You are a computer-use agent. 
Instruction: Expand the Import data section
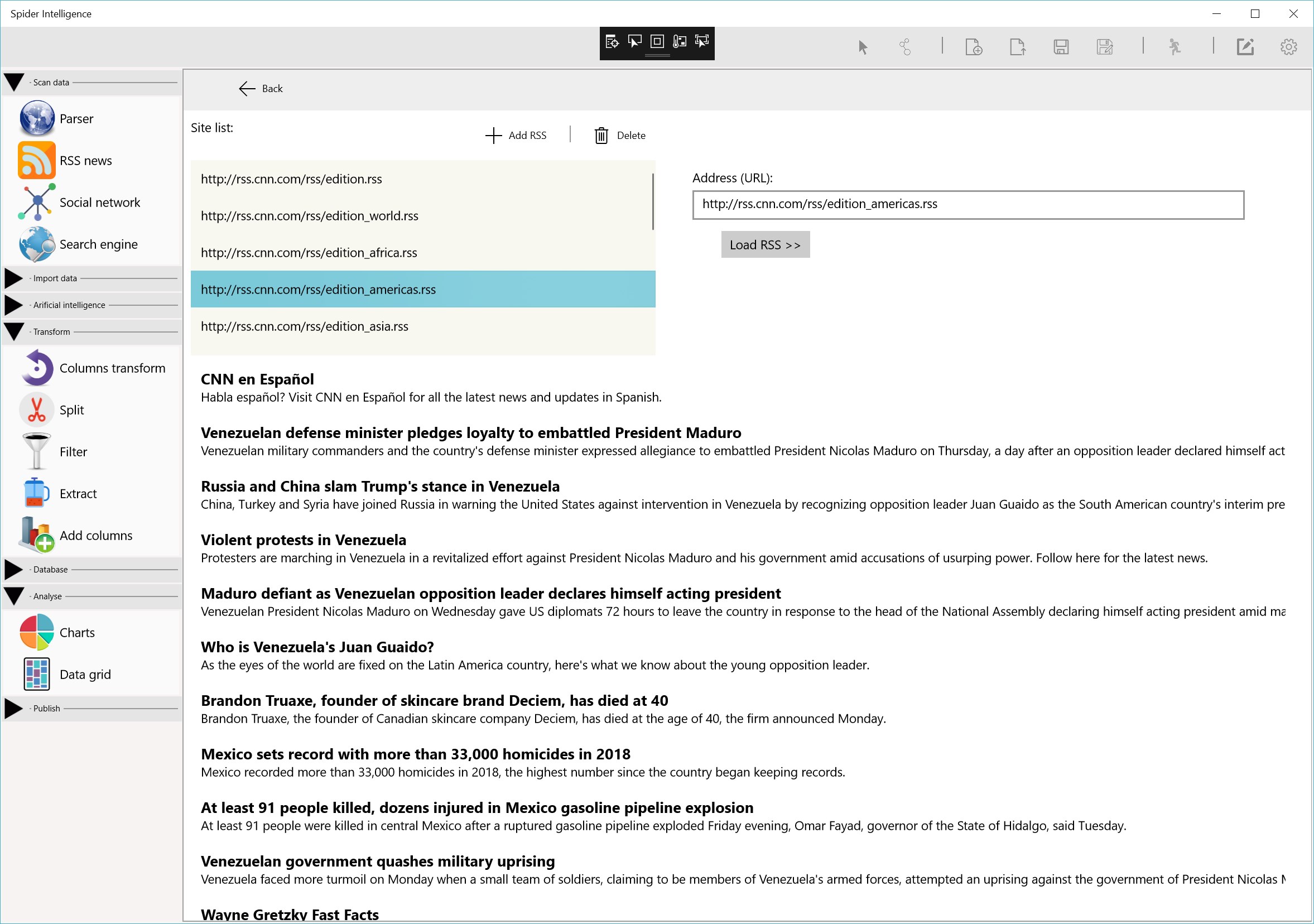[14, 278]
